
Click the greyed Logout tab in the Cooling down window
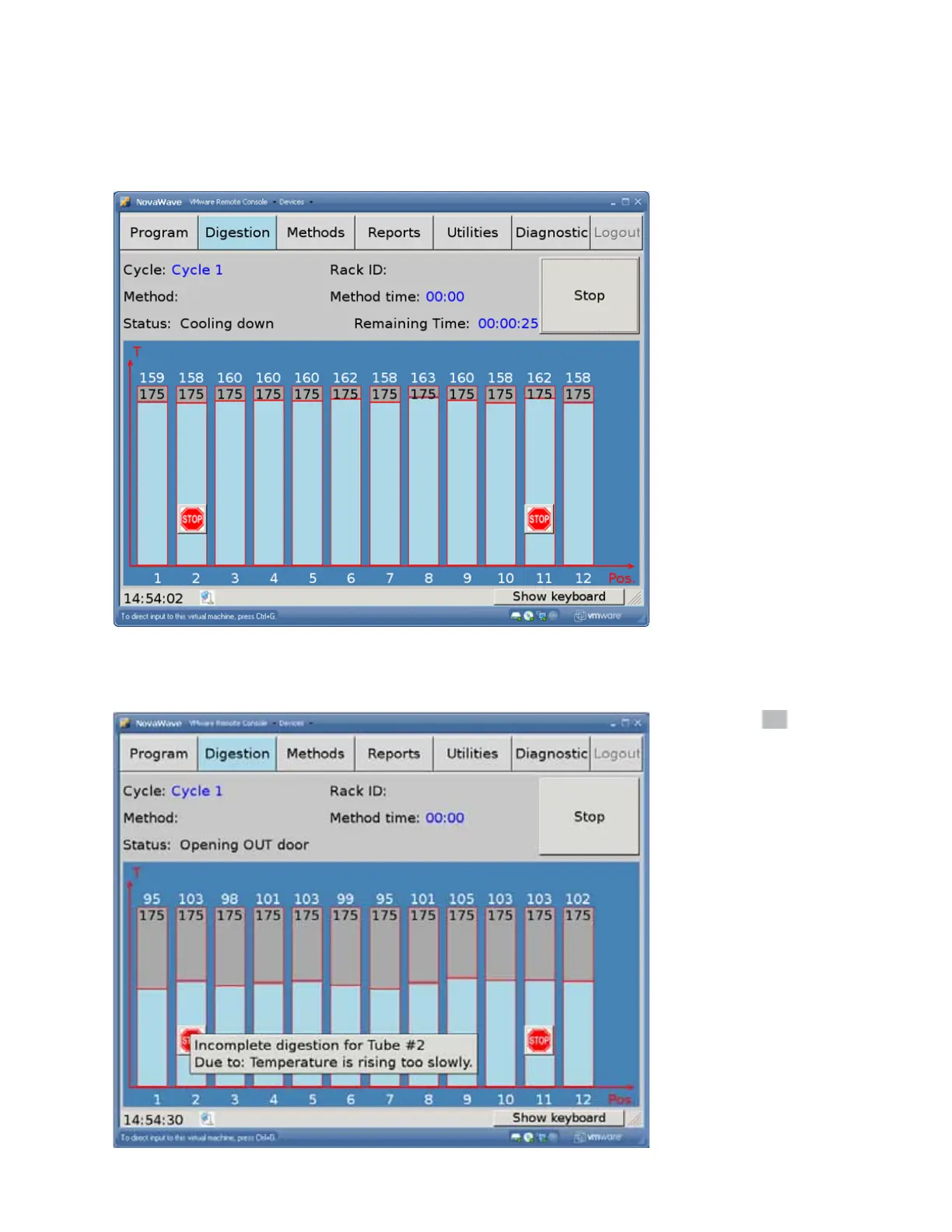pos(616,233)
